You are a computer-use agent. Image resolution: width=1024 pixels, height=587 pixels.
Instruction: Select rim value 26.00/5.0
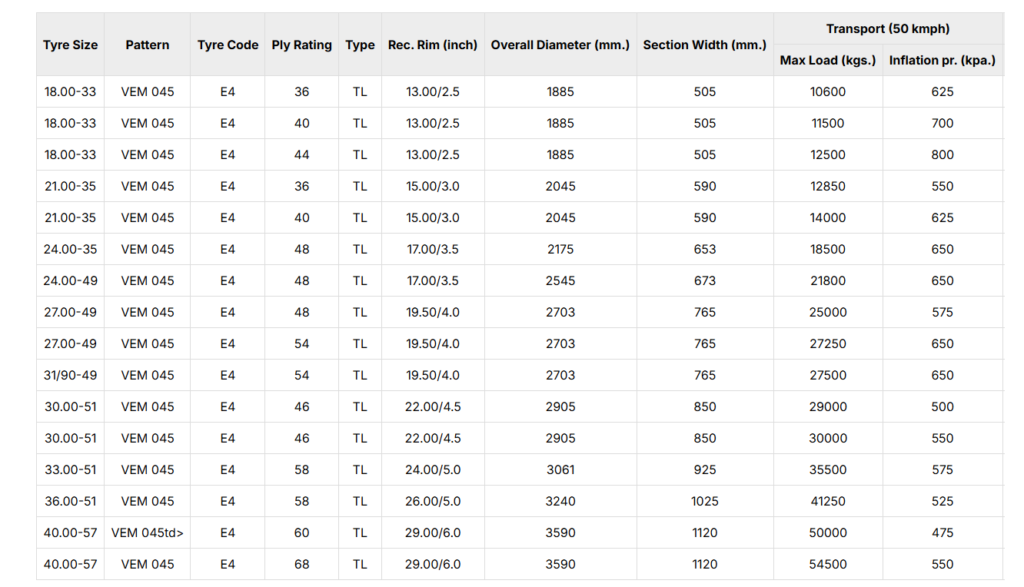[433, 501]
